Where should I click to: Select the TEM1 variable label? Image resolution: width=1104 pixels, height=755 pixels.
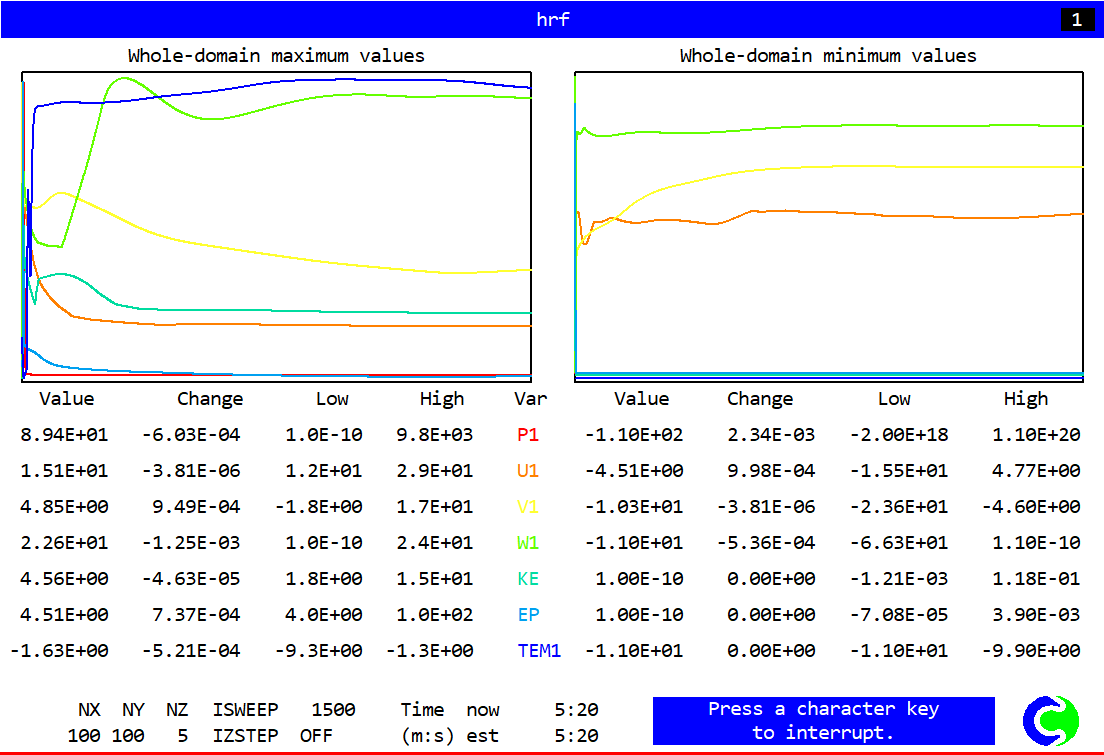point(539,651)
